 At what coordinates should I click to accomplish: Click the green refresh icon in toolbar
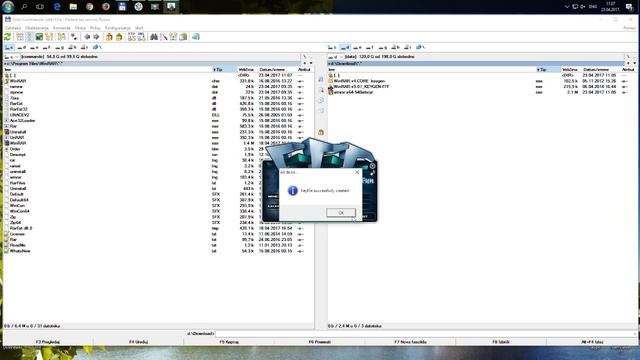pos(7,37)
